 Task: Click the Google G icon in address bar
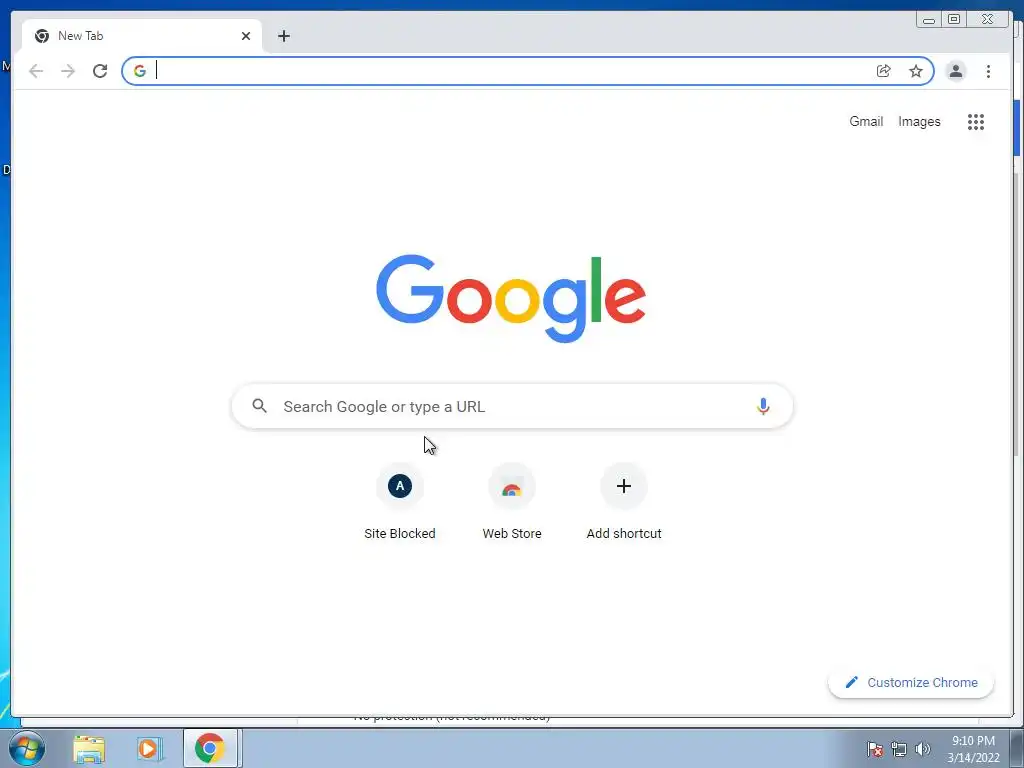point(140,71)
